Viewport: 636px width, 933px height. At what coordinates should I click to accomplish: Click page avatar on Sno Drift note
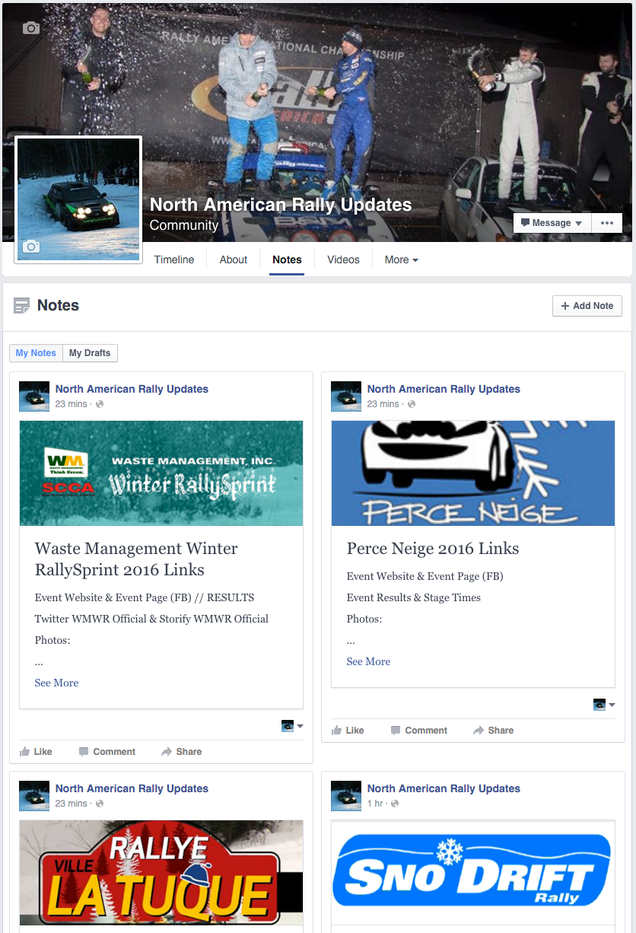346,796
